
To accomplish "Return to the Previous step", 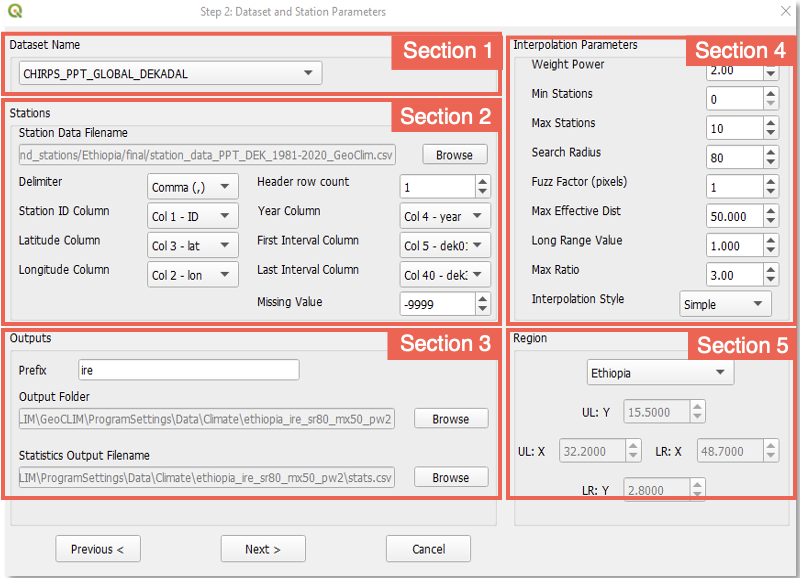I will 98,549.
